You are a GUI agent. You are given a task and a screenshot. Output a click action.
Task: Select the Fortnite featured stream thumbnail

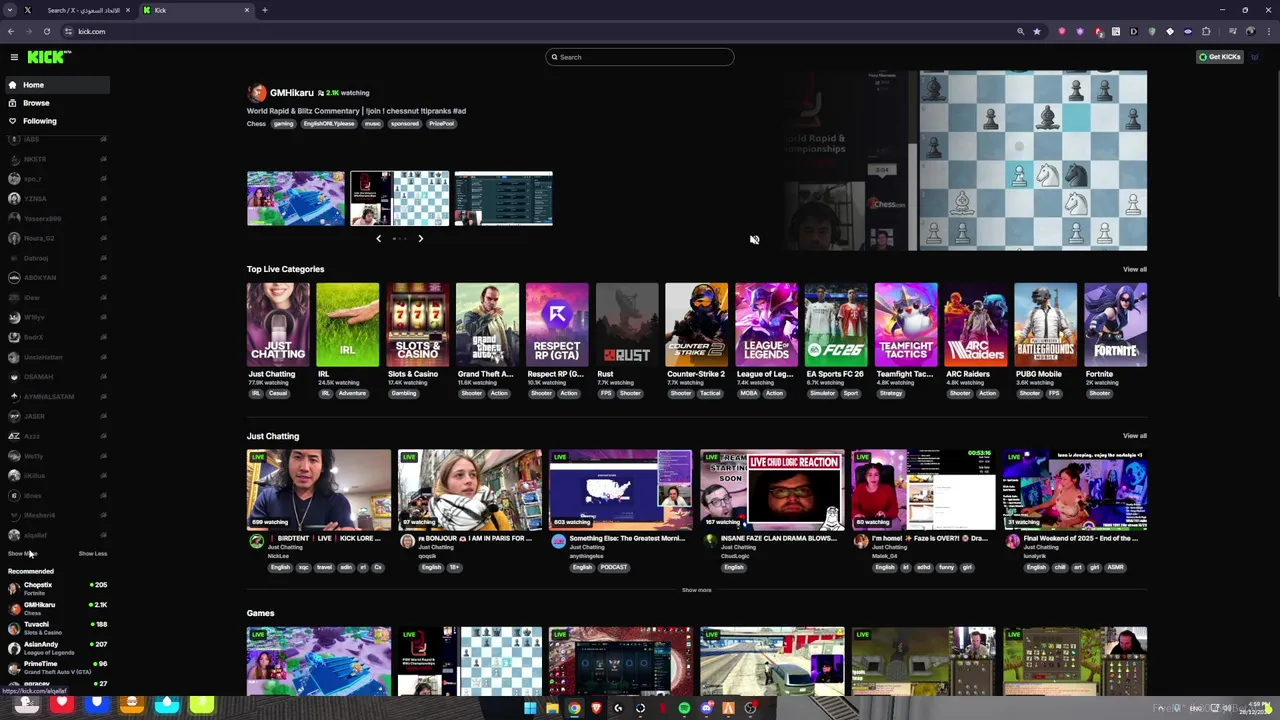296,198
